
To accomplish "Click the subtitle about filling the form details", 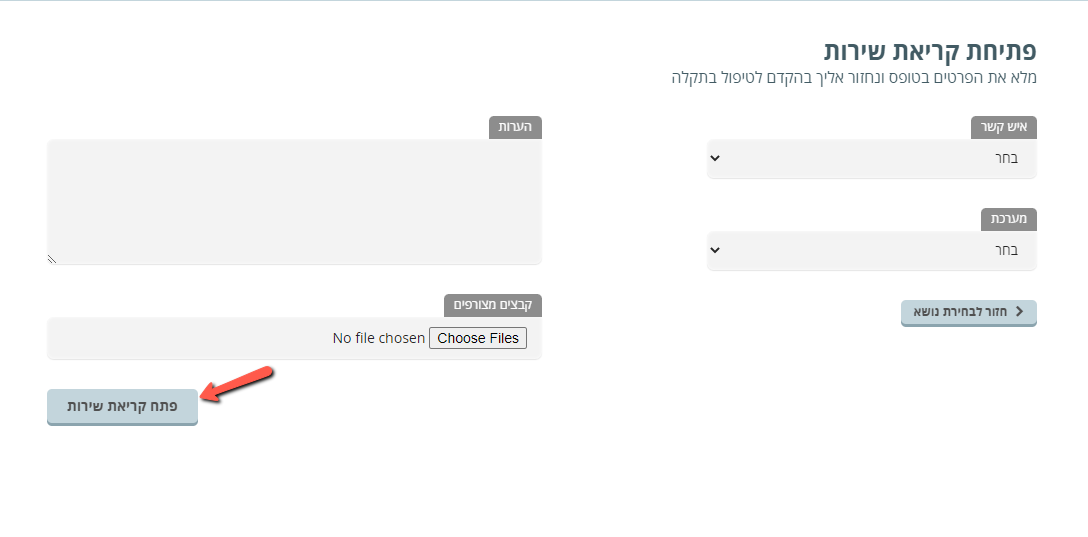I will tap(854, 77).
